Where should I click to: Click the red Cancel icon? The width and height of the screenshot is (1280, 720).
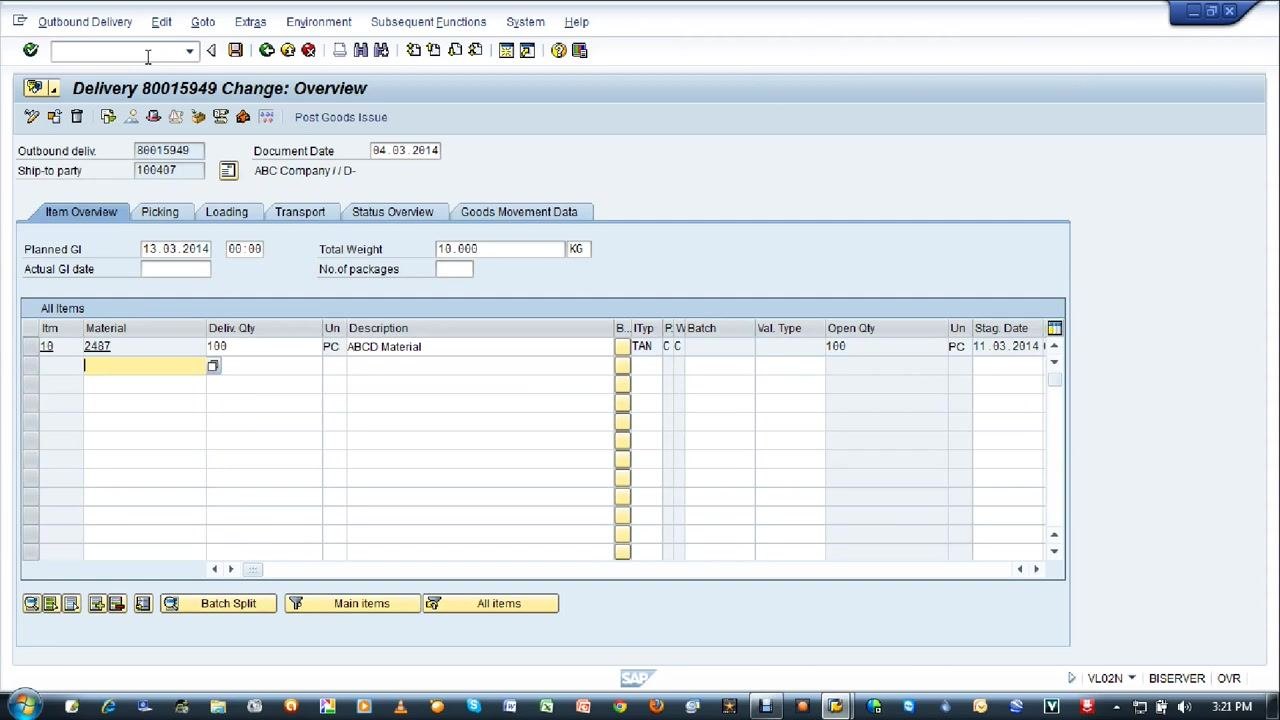308,50
